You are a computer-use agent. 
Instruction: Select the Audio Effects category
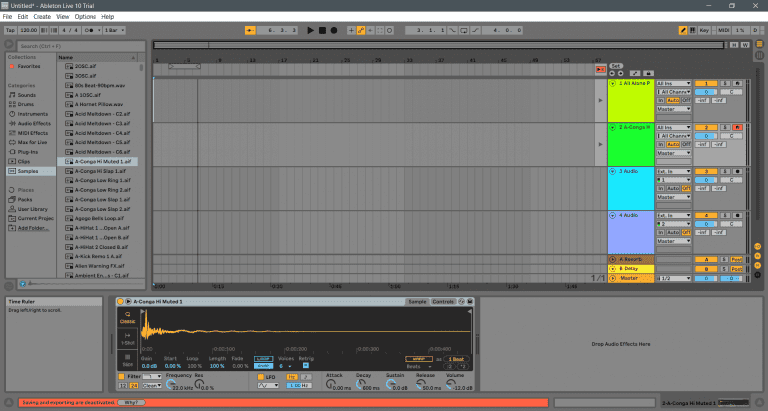pyautogui.click(x=34, y=123)
